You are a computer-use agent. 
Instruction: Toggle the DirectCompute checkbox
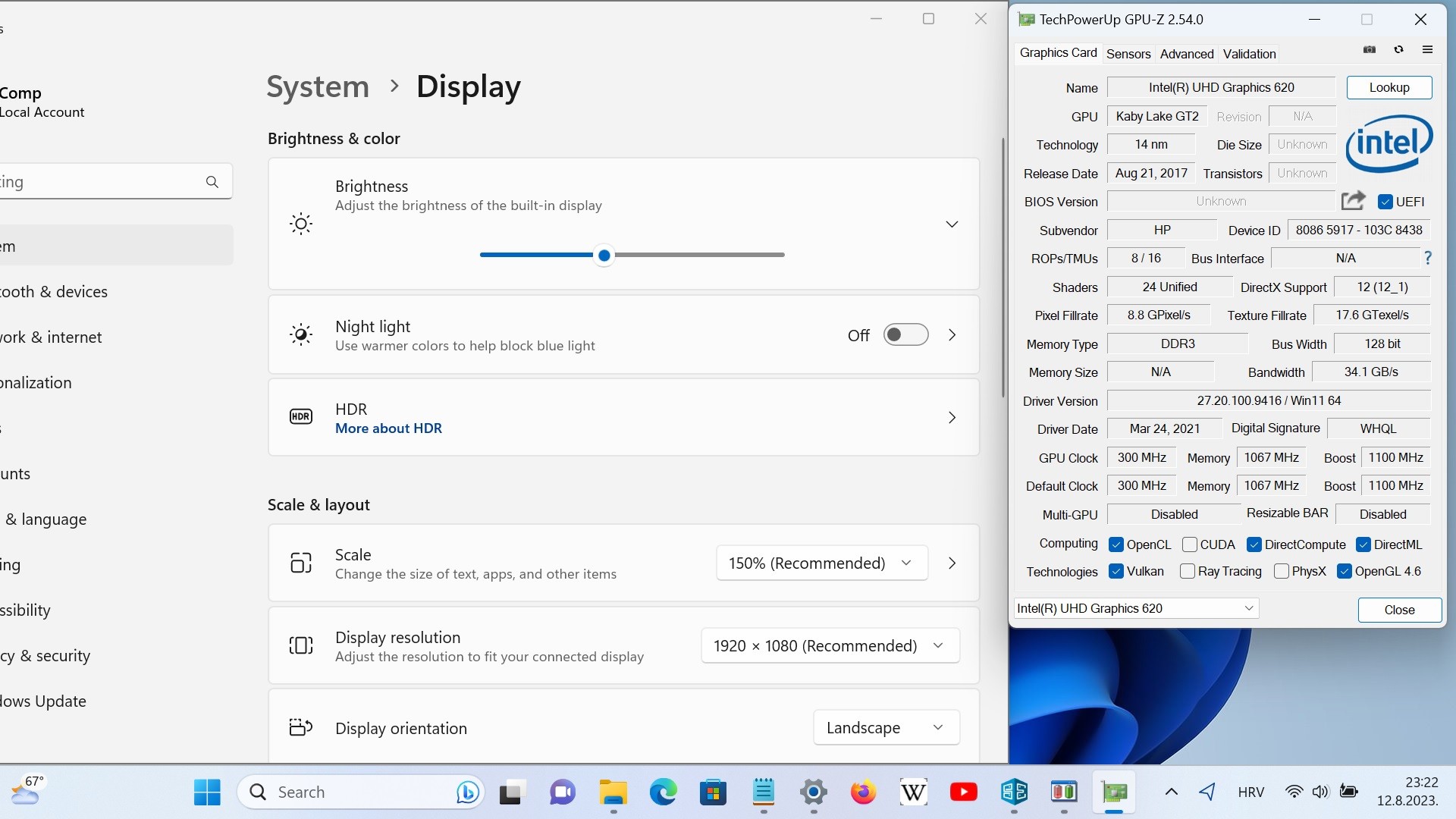(1254, 544)
